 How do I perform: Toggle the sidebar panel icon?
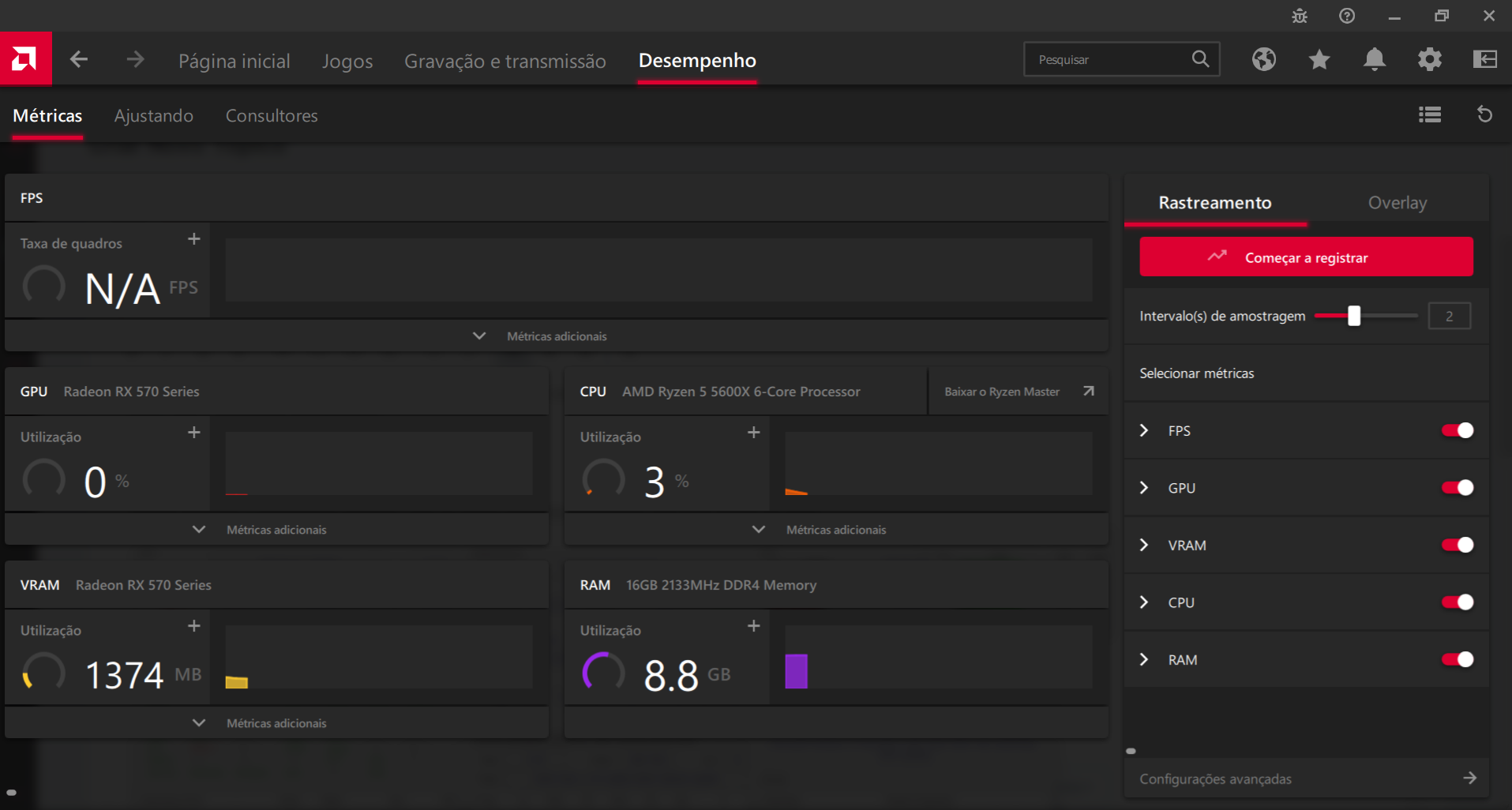(x=1485, y=59)
